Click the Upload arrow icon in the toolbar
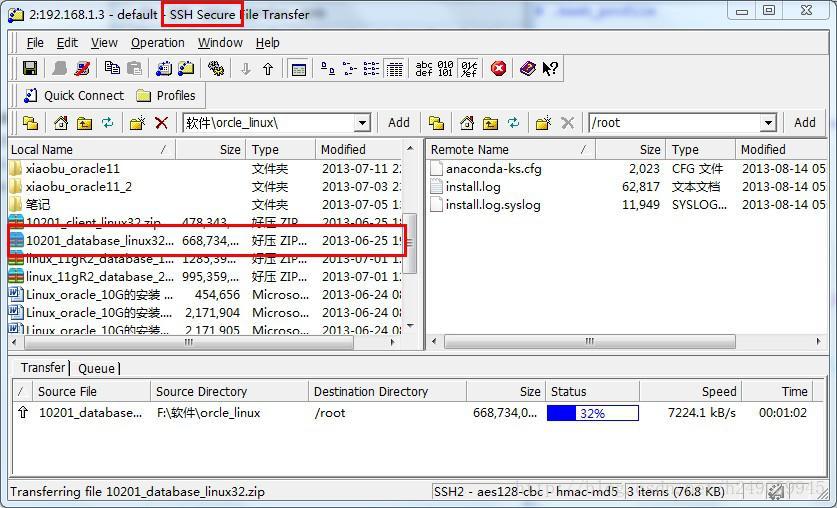 [x=268, y=68]
